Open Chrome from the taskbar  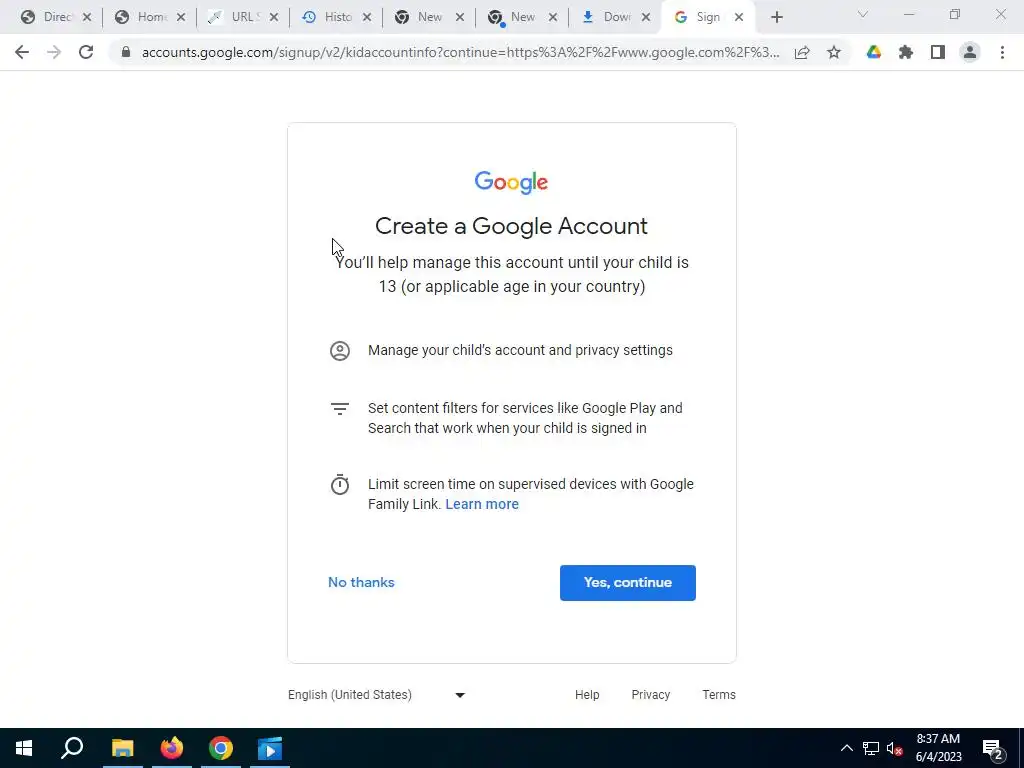pyautogui.click(x=221, y=748)
